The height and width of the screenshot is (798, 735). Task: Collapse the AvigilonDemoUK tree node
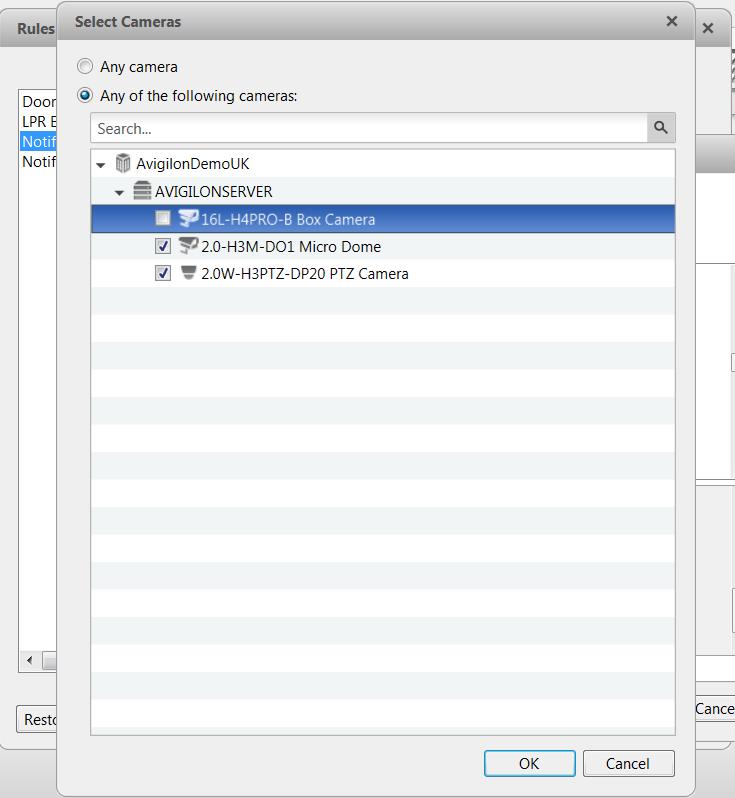pos(101,165)
